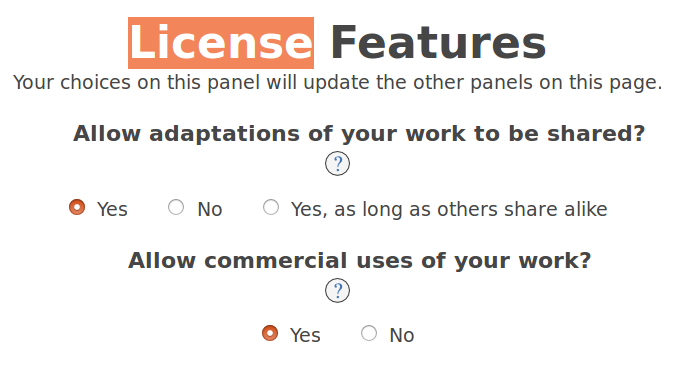Choose the share alike radio button
Screen dimensions: 693x367
click(271, 207)
